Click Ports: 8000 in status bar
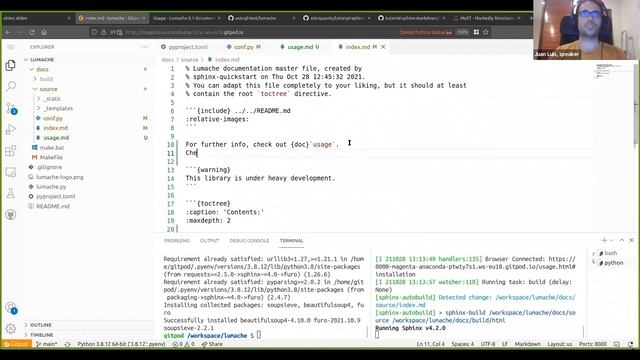640x360 pixels. pyautogui.click(x=593, y=344)
